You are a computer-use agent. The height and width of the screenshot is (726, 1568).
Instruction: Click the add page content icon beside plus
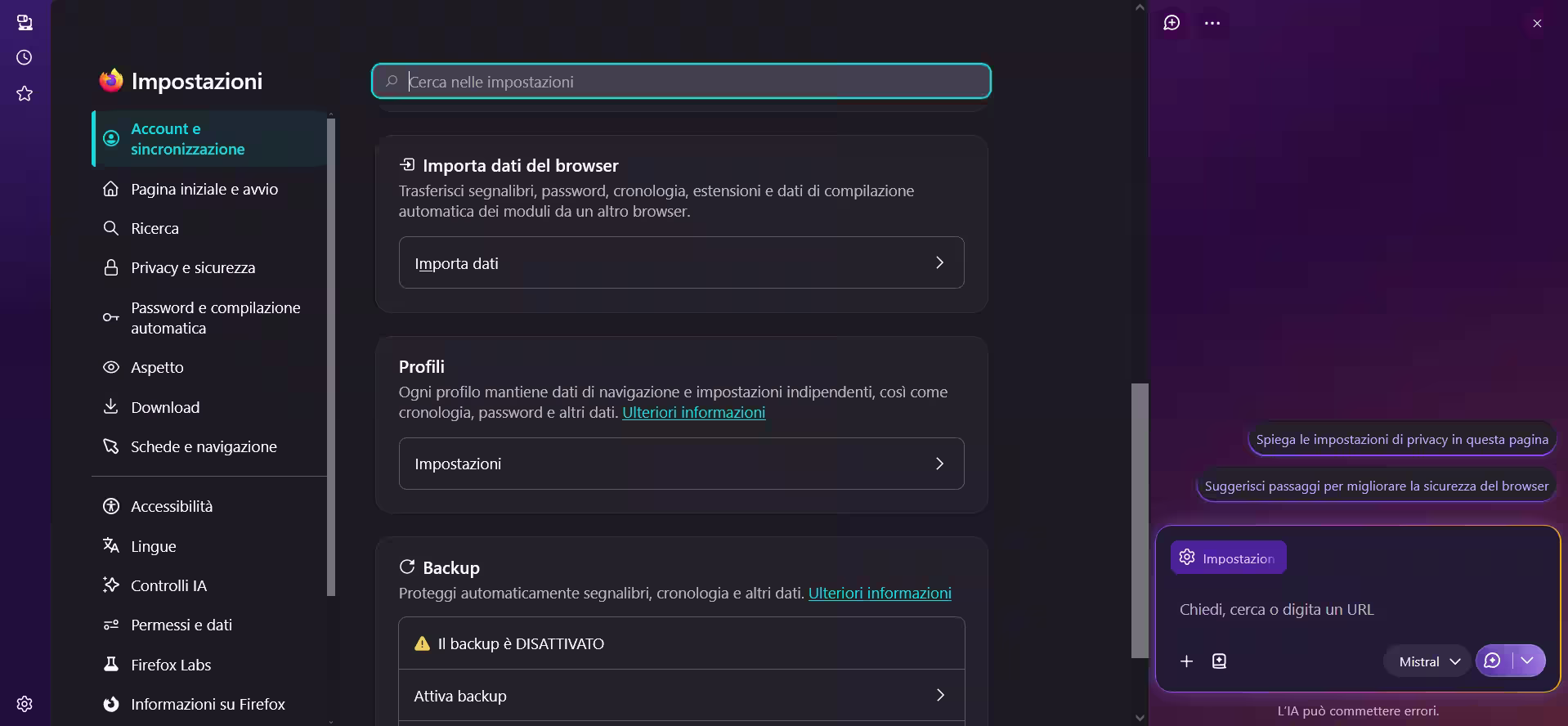[1219, 661]
